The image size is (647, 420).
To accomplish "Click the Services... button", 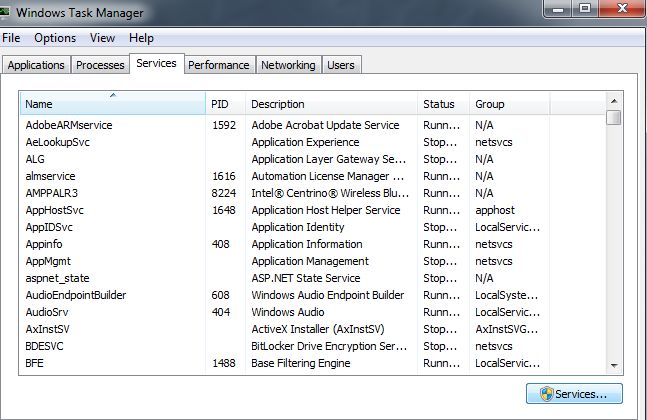I will click(x=574, y=394).
